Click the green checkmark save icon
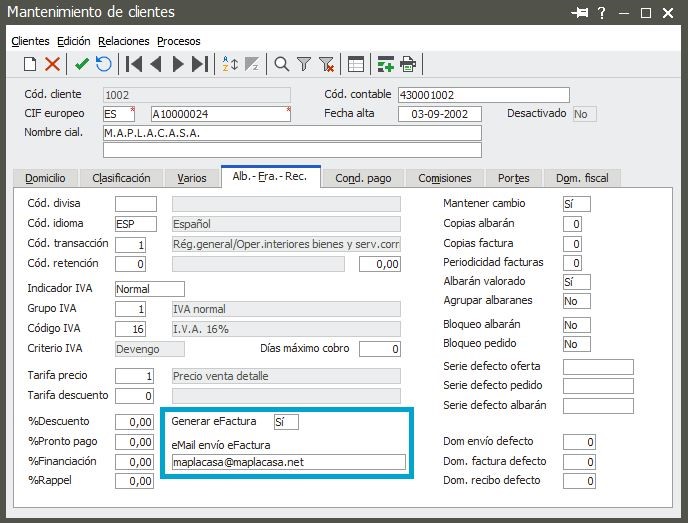This screenshot has width=688, height=523. click(82, 65)
